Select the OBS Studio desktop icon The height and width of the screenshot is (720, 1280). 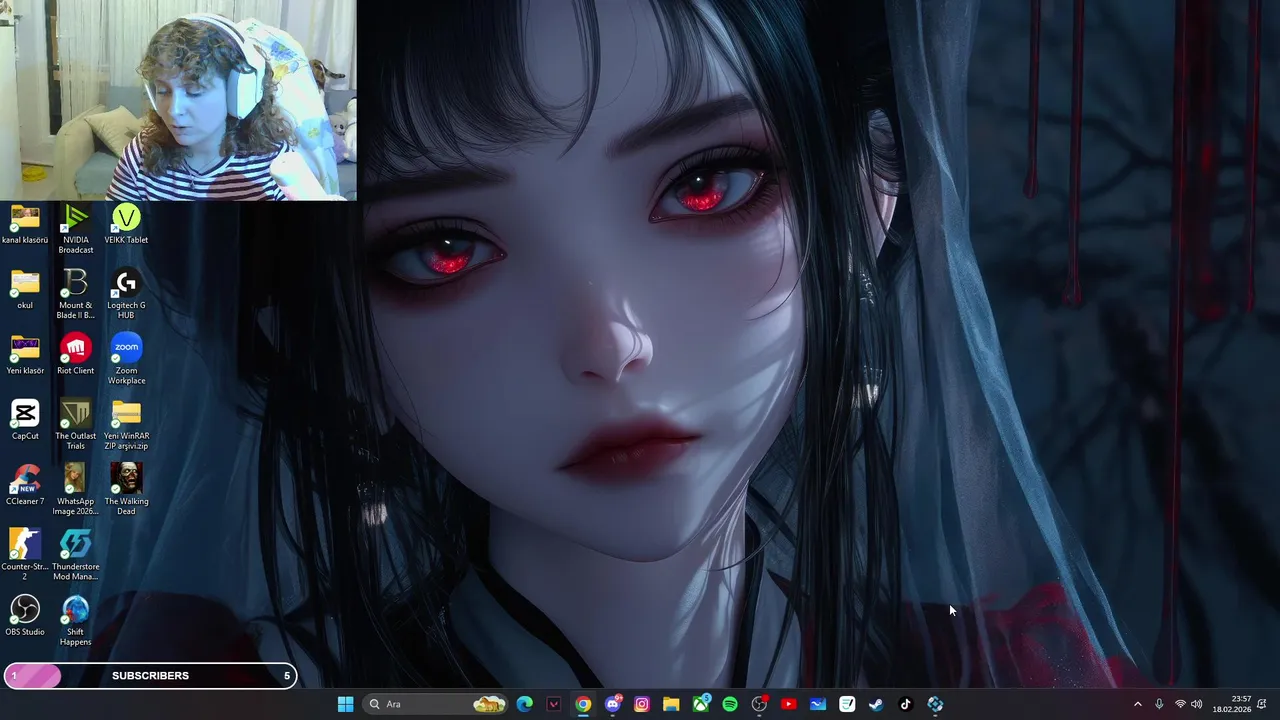25,616
